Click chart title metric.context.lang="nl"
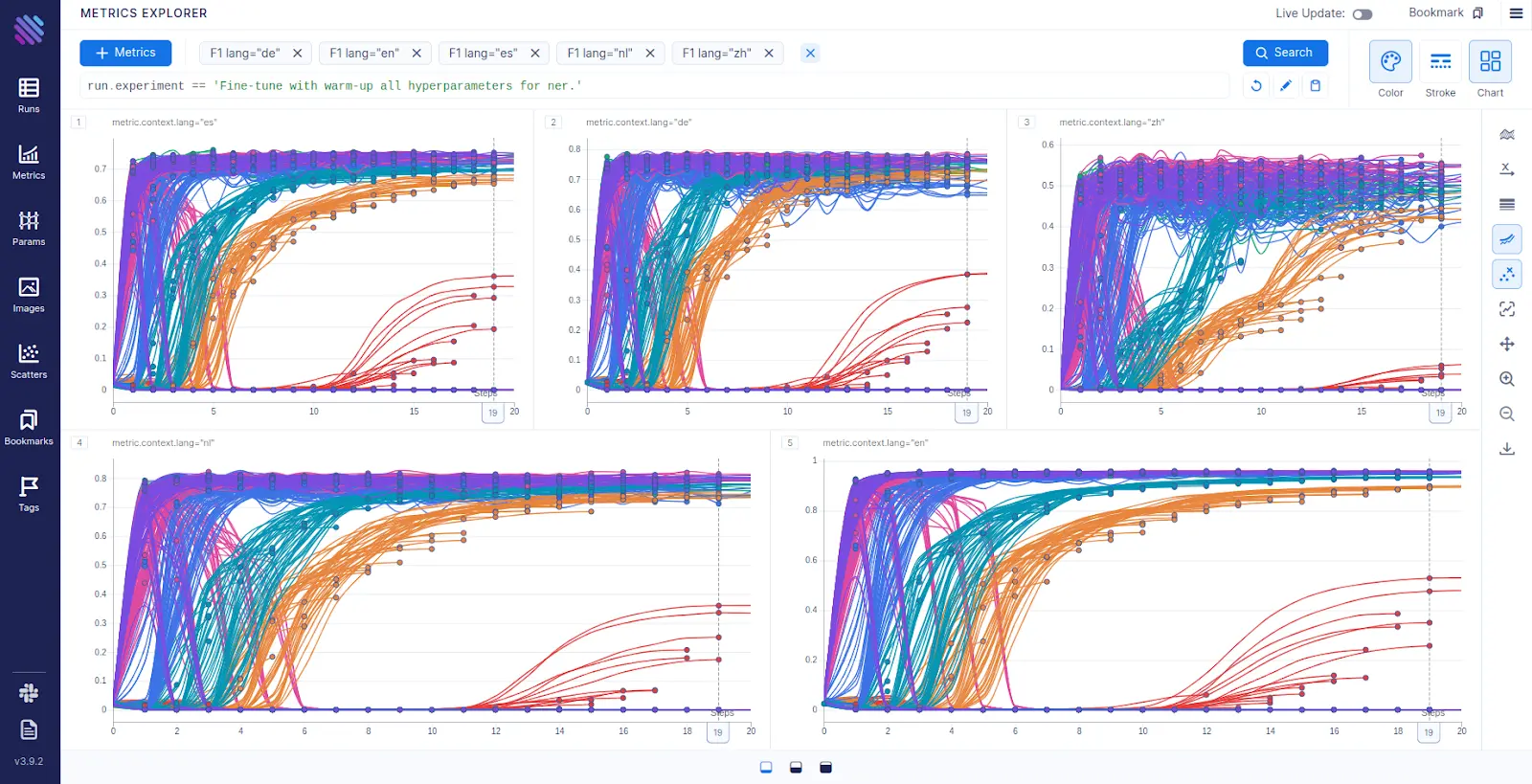1532x784 pixels. pyautogui.click(x=163, y=443)
